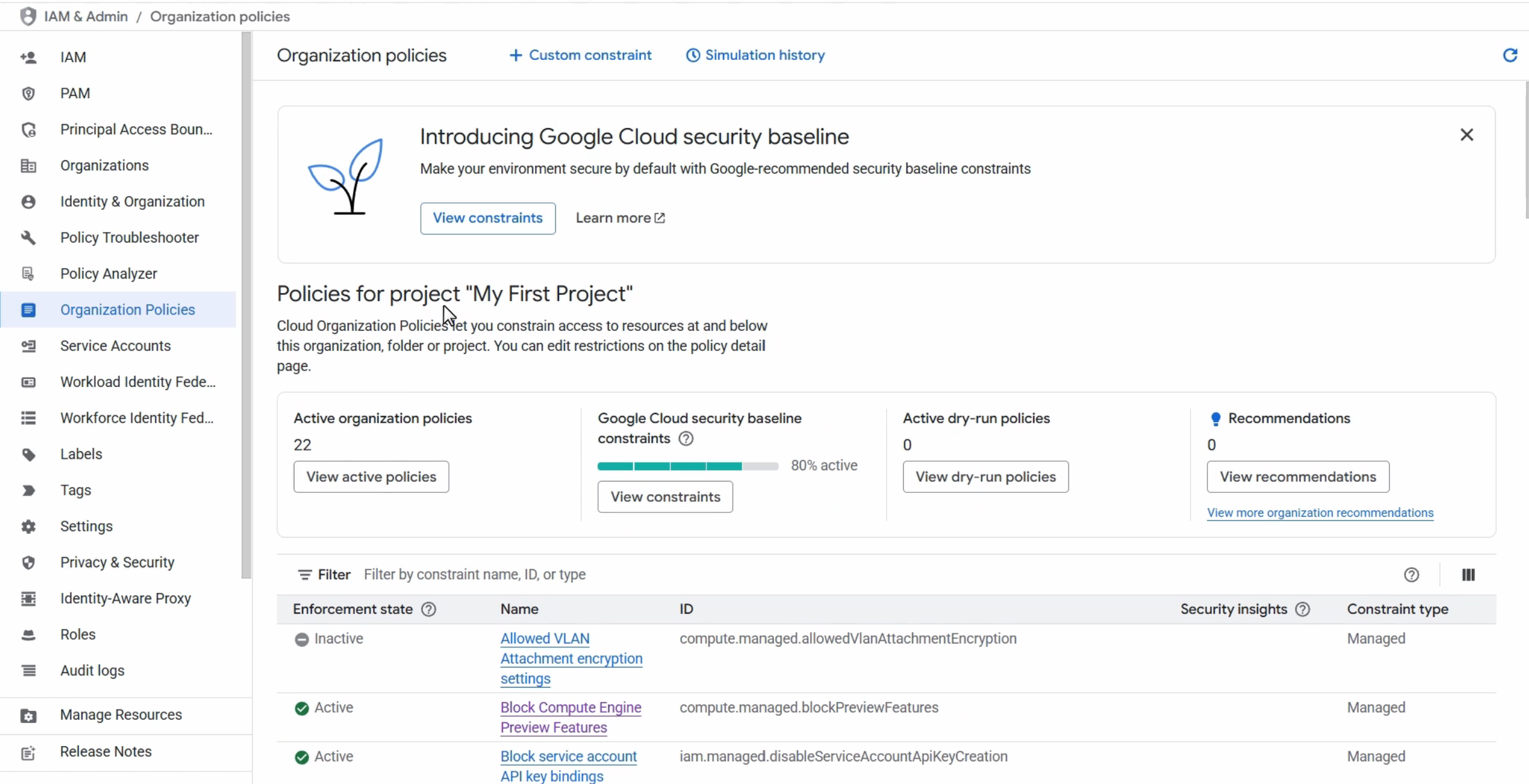Screen dimensions: 1529x784
Task: Click the security baseline progress bar
Action: tap(688, 466)
